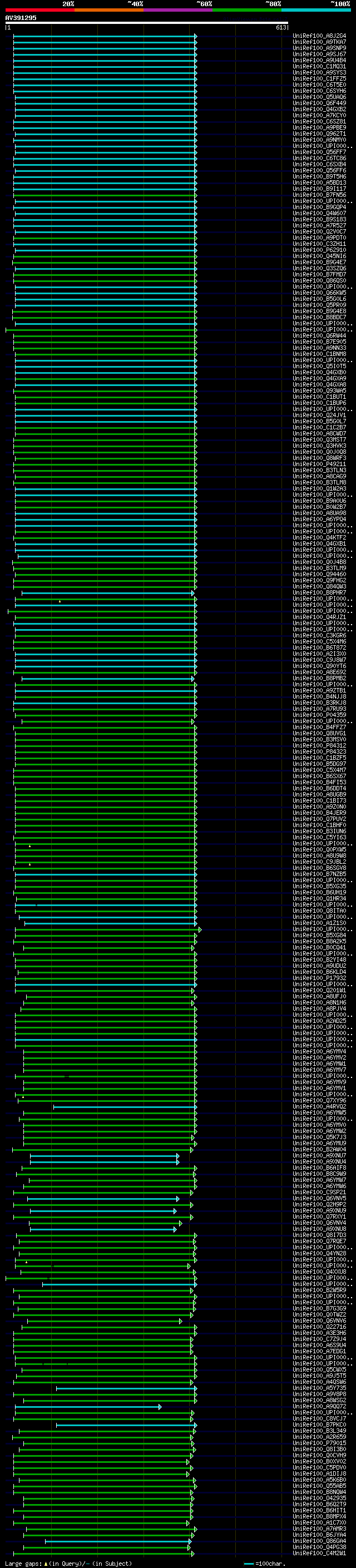Open hit UniRef100_B2W5R9
Viewport: 356px width, 1568px height.
(x=319, y=1290)
